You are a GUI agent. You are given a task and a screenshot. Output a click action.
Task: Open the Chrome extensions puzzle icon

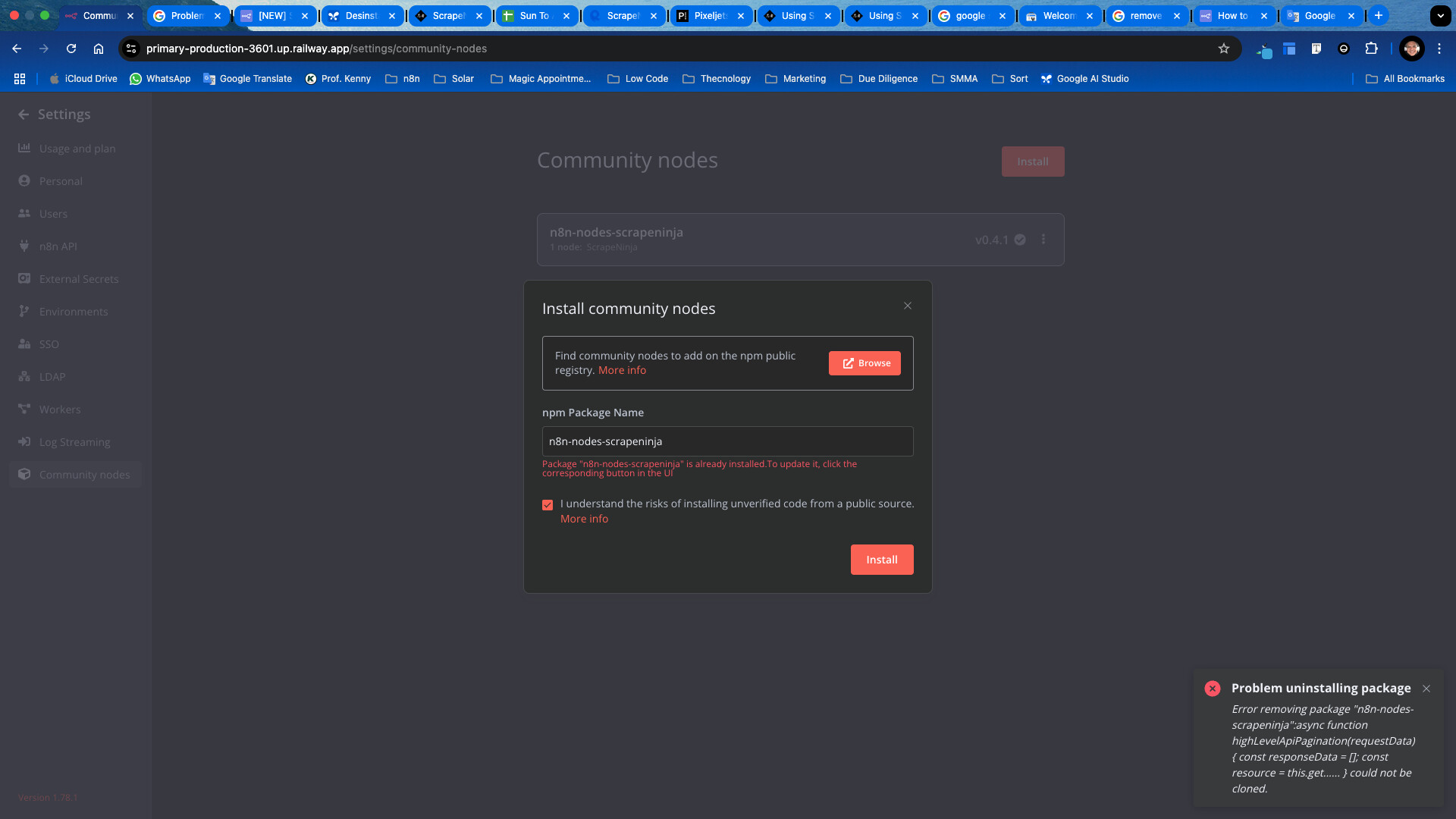(1371, 49)
